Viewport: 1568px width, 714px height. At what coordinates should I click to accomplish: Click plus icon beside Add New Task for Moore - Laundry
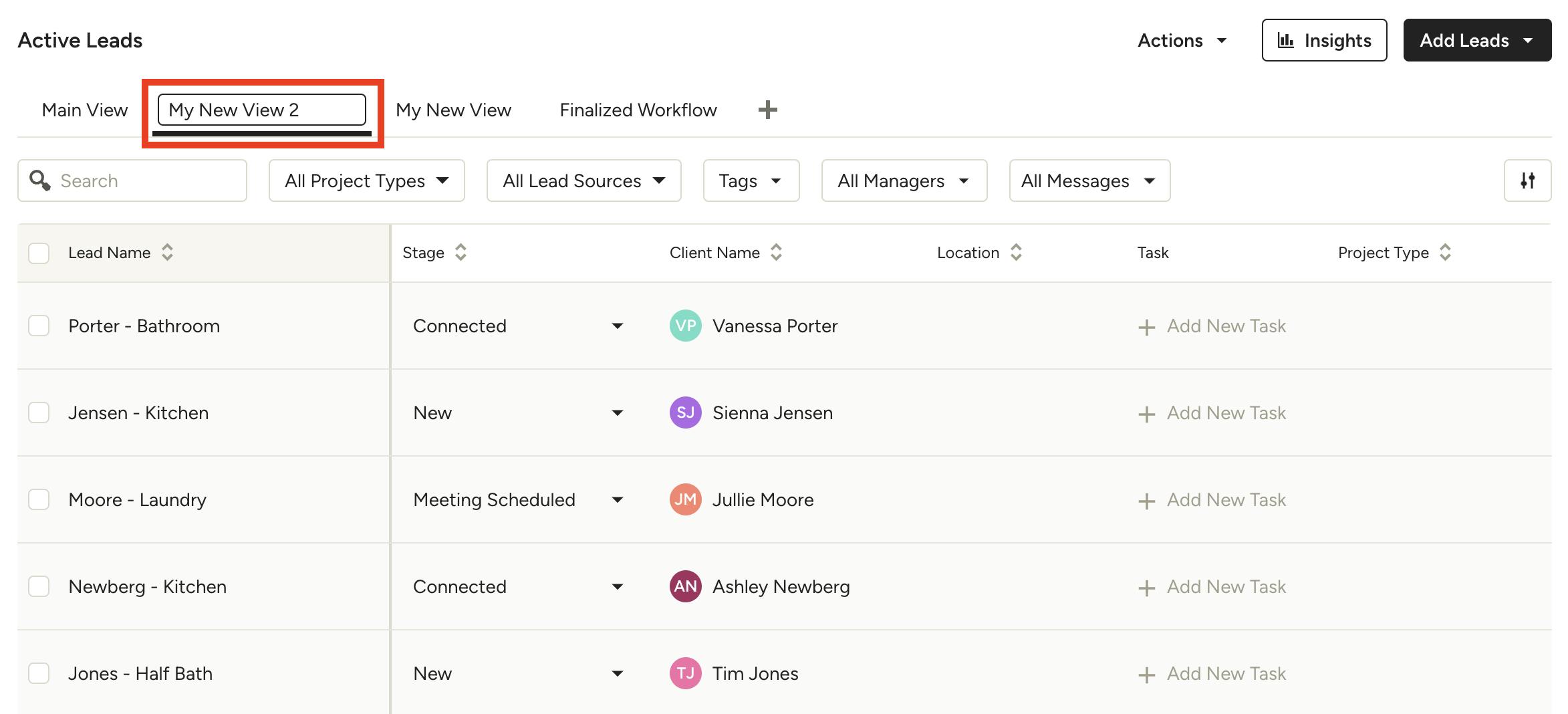point(1146,500)
